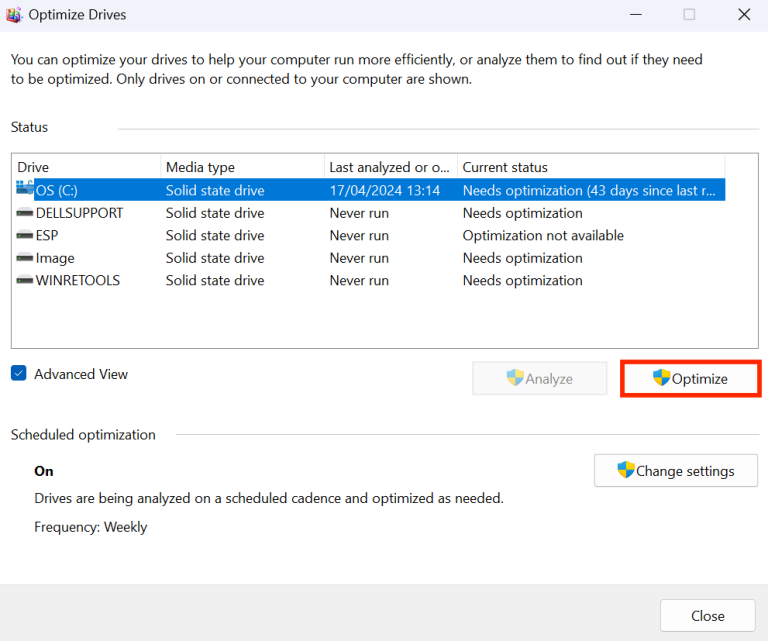Sort by the Media type column header
768x641 pixels.
pos(242,167)
